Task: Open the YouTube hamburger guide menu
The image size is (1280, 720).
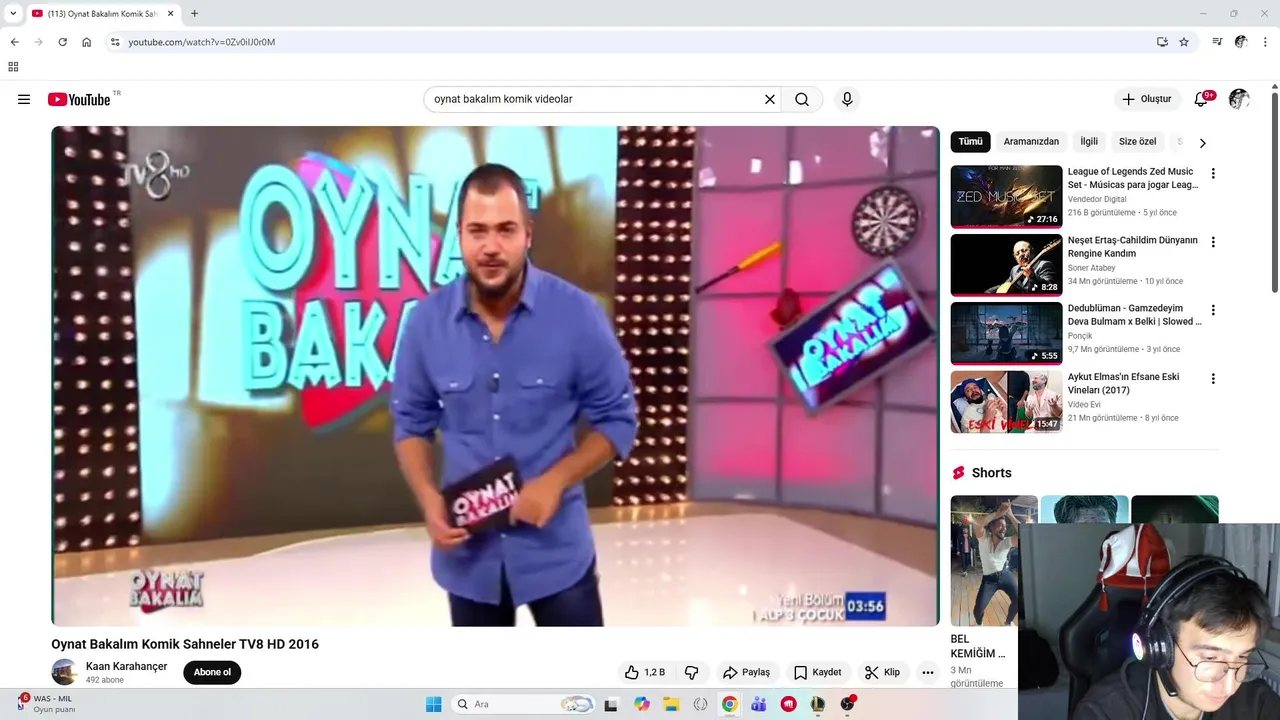Action: click(24, 99)
